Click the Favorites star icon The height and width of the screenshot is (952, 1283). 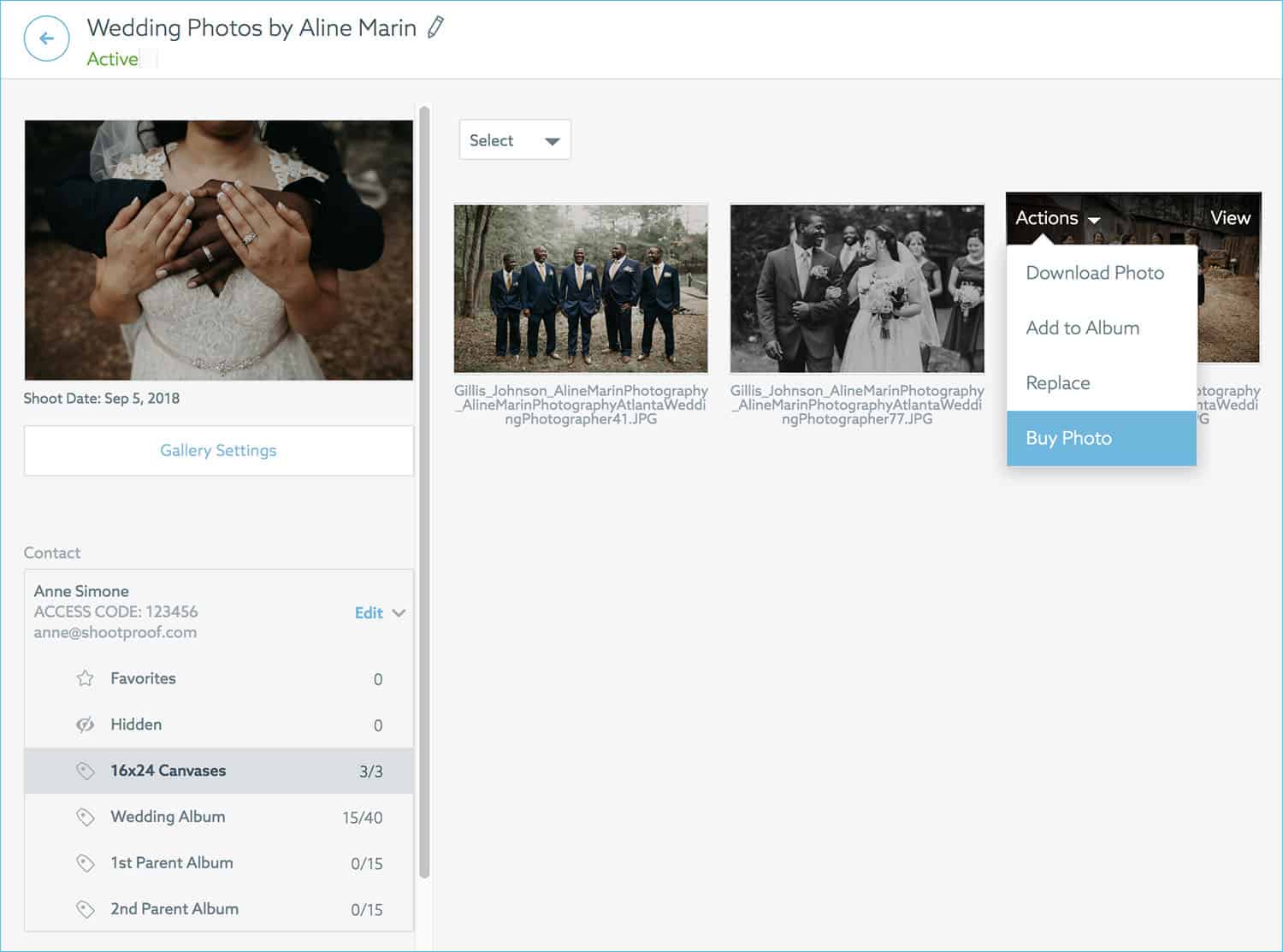point(85,678)
